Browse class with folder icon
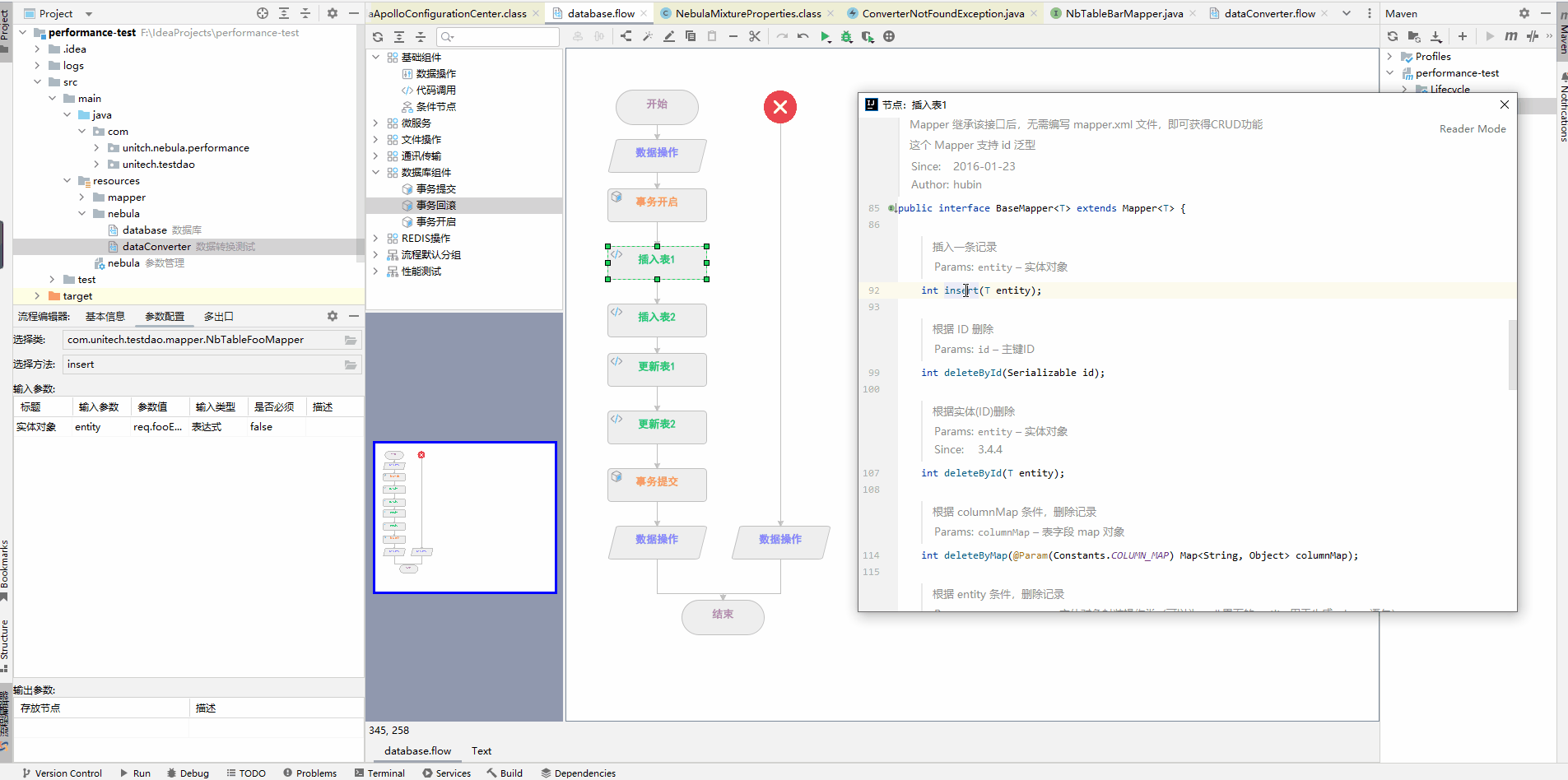The height and width of the screenshot is (780, 1568). 351,340
